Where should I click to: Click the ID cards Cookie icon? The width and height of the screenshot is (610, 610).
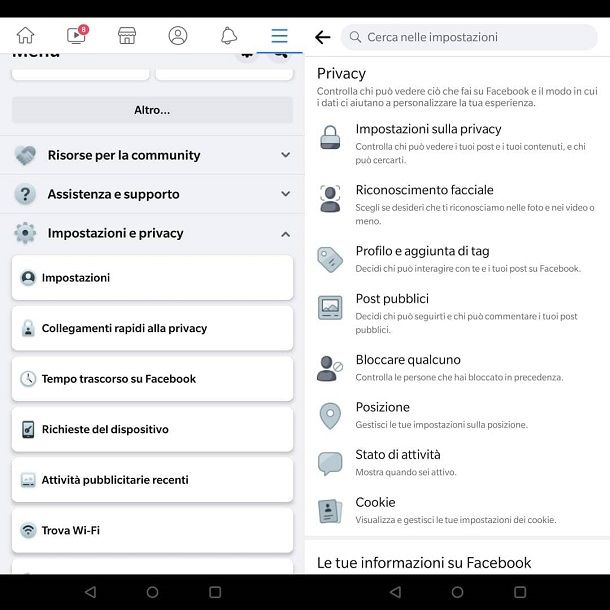(330, 511)
